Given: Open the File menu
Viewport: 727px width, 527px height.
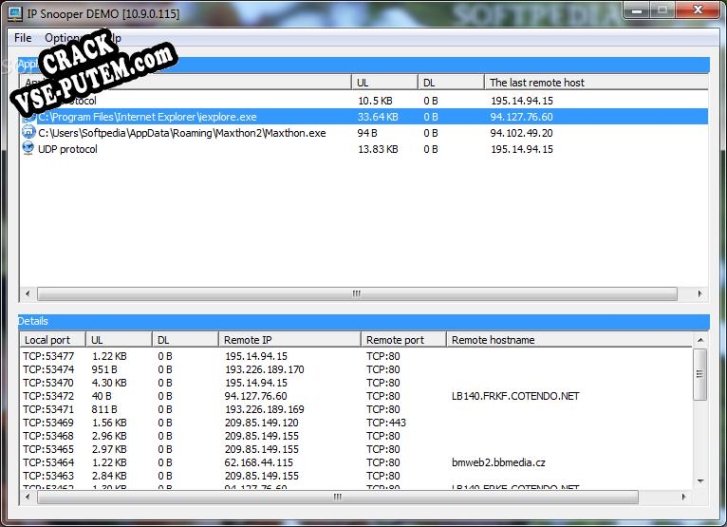Looking at the screenshot, I should pyautogui.click(x=23, y=38).
